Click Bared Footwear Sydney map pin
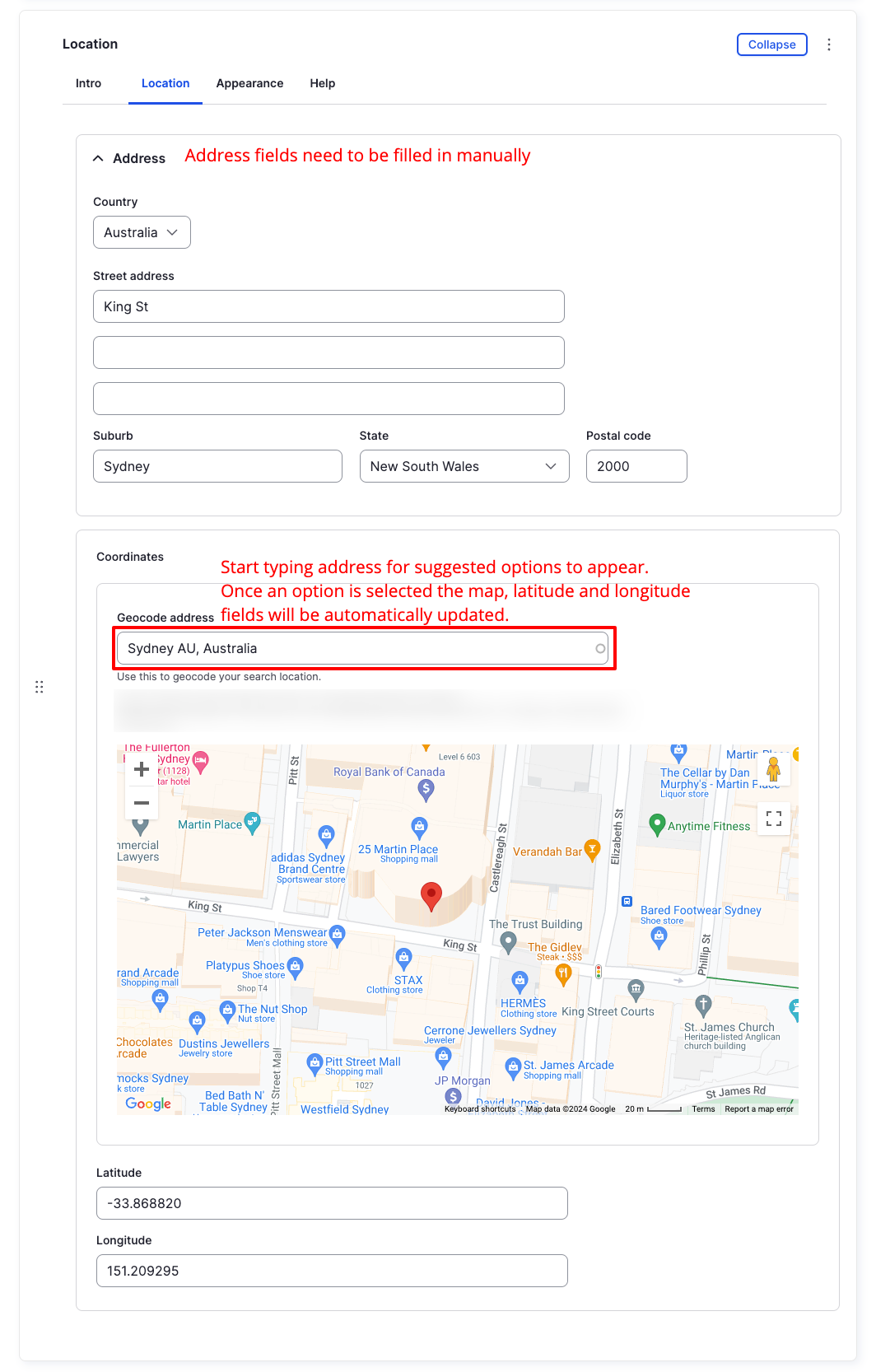The height and width of the screenshot is (1372, 890). tap(659, 938)
